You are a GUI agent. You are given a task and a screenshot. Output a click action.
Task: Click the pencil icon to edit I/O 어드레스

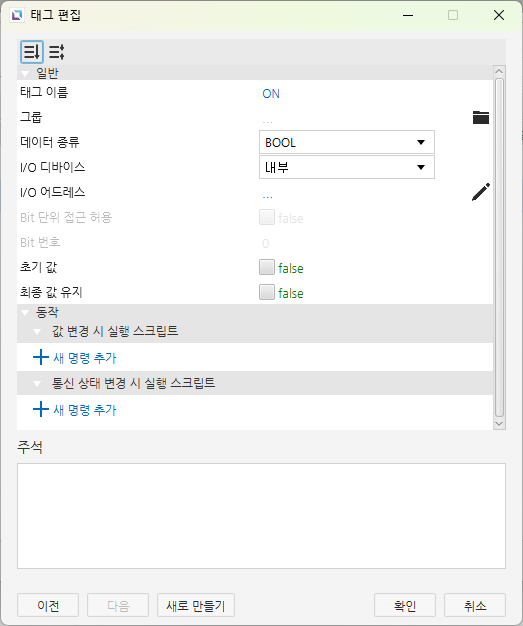[x=481, y=192]
